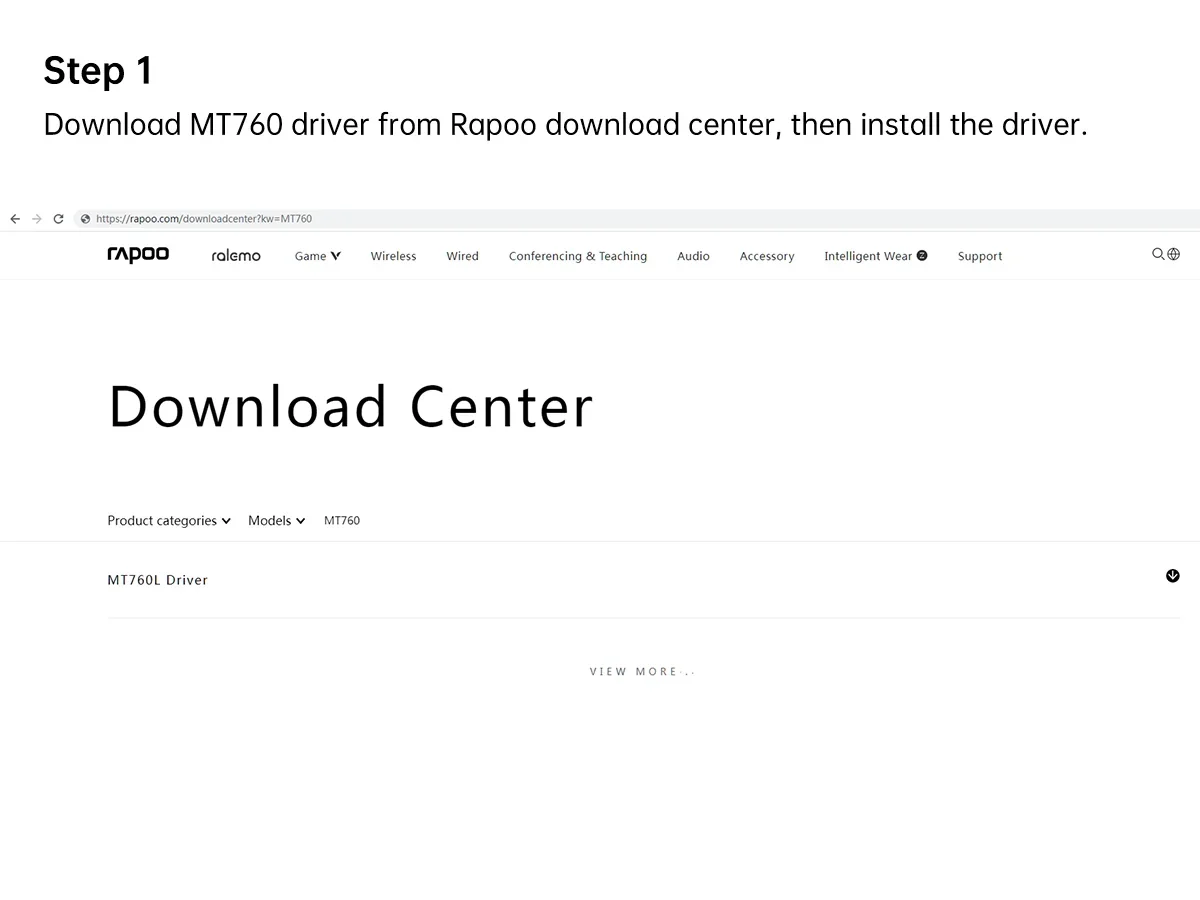Click the ralemo brand logo
Viewport: 1200px width, 900px height.
(x=236, y=256)
